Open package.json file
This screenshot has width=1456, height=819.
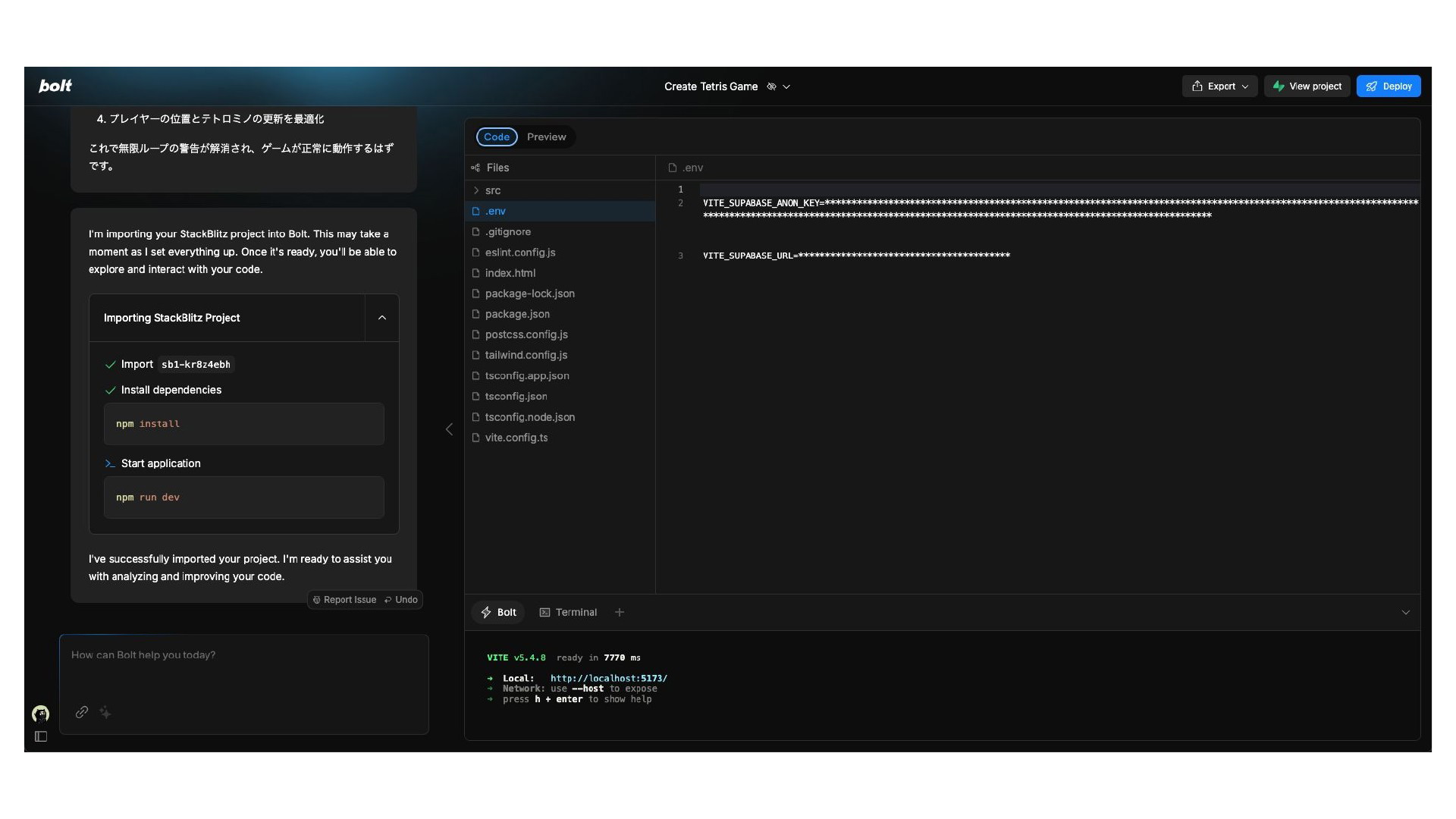coord(560,314)
